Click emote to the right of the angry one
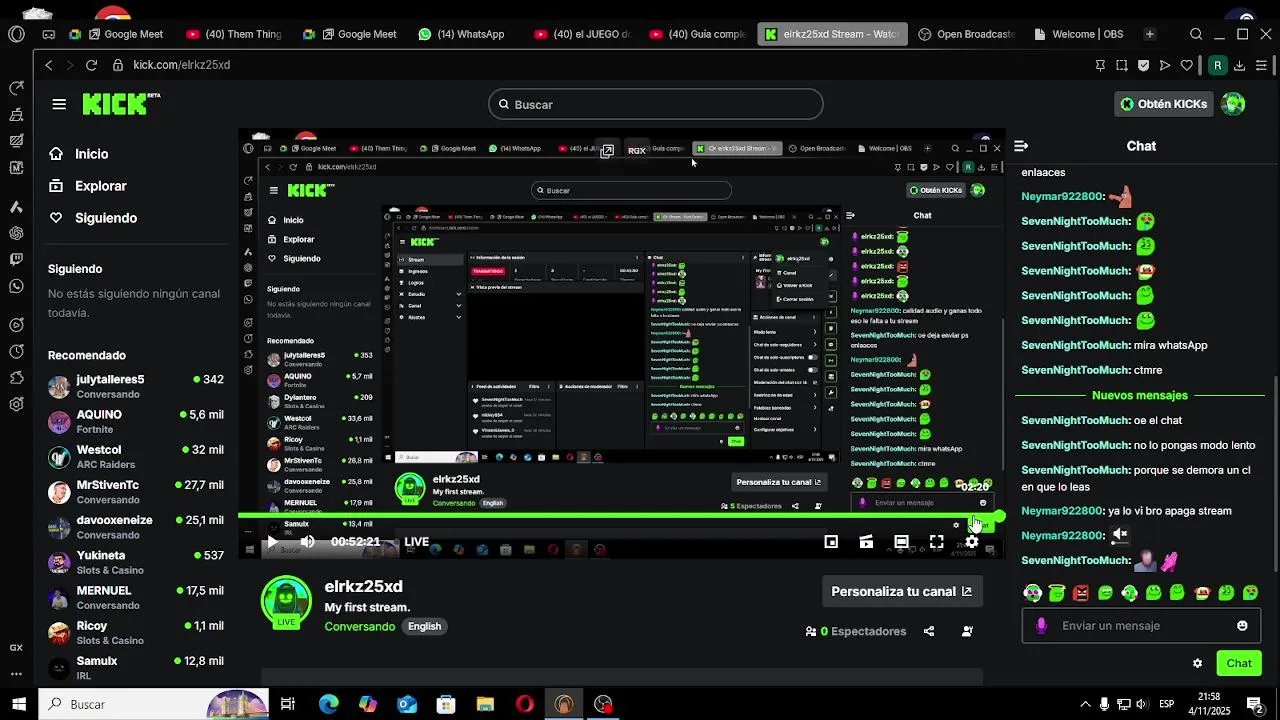The image size is (1280, 720). (x=1105, y=593)
